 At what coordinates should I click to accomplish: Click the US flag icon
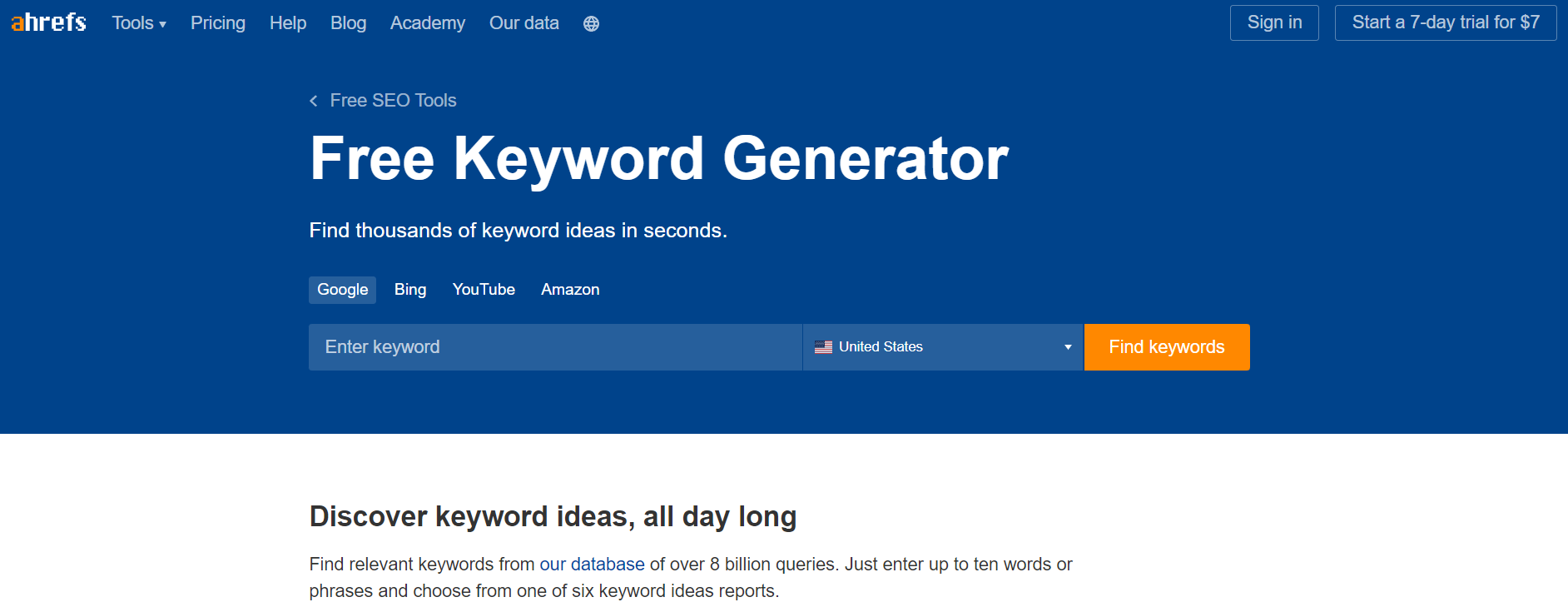(x=823, y=347)
